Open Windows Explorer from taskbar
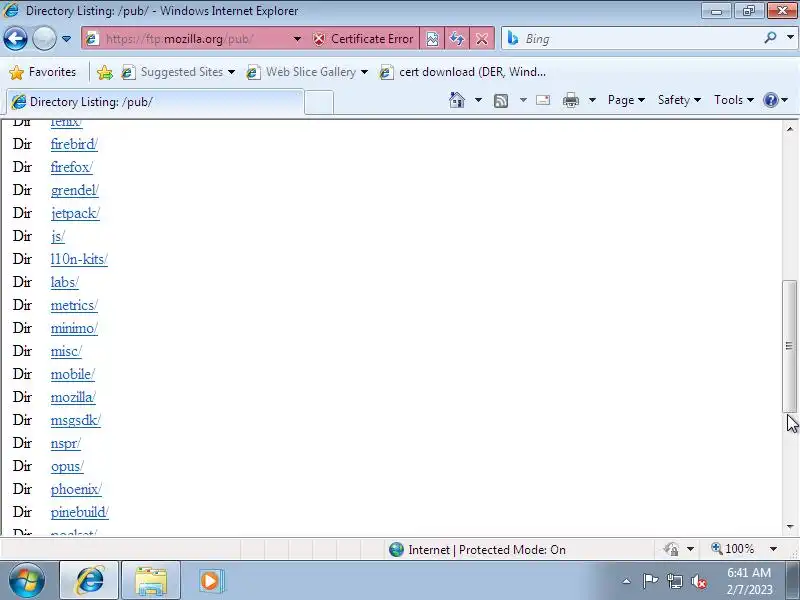 click(x=151, y=581)
